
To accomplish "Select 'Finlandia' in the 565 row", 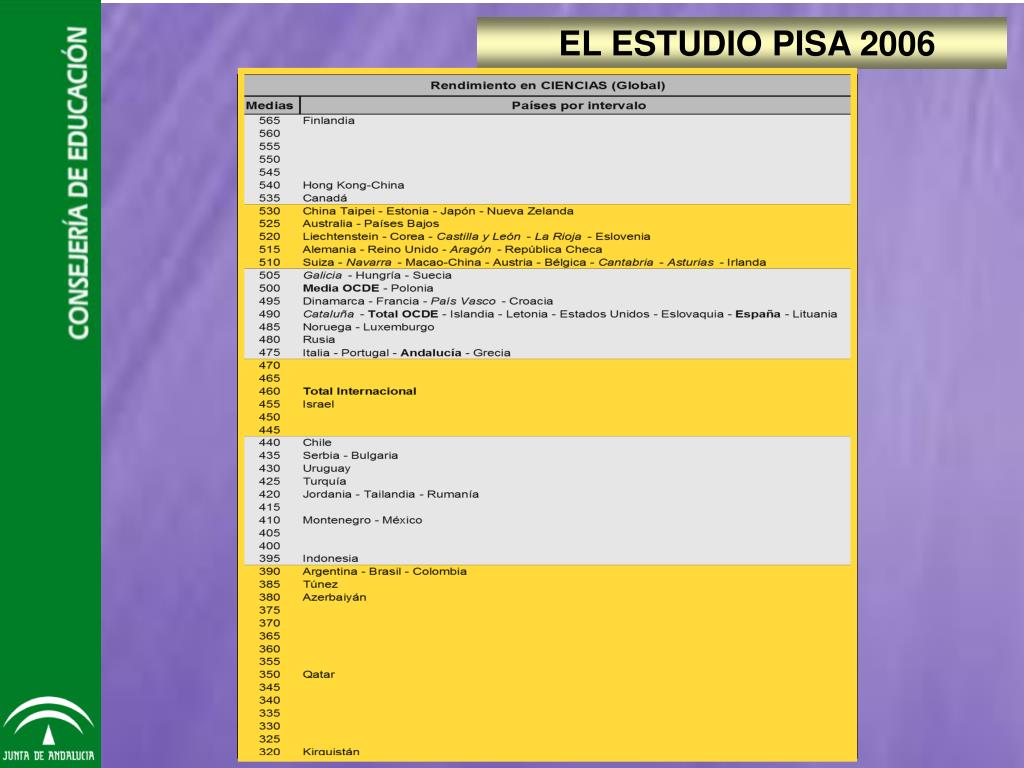I will pos(328,121).
